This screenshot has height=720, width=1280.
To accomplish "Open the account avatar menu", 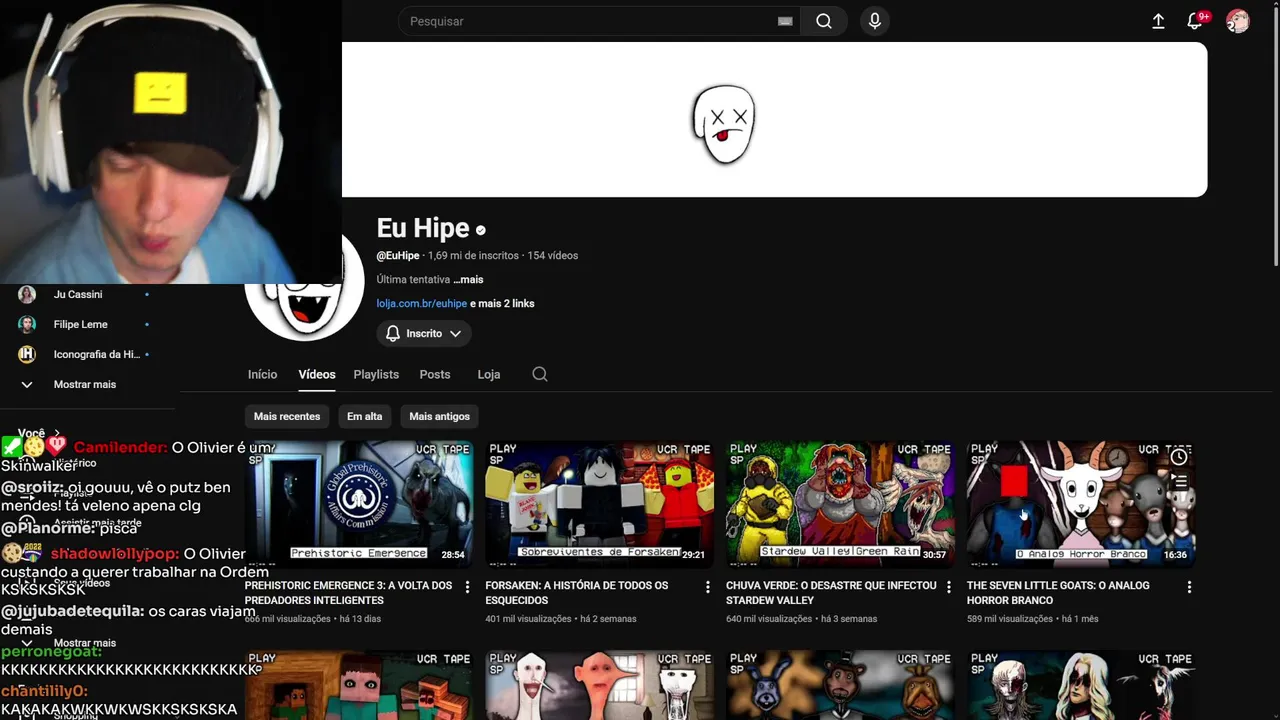I will point(1238,21).
